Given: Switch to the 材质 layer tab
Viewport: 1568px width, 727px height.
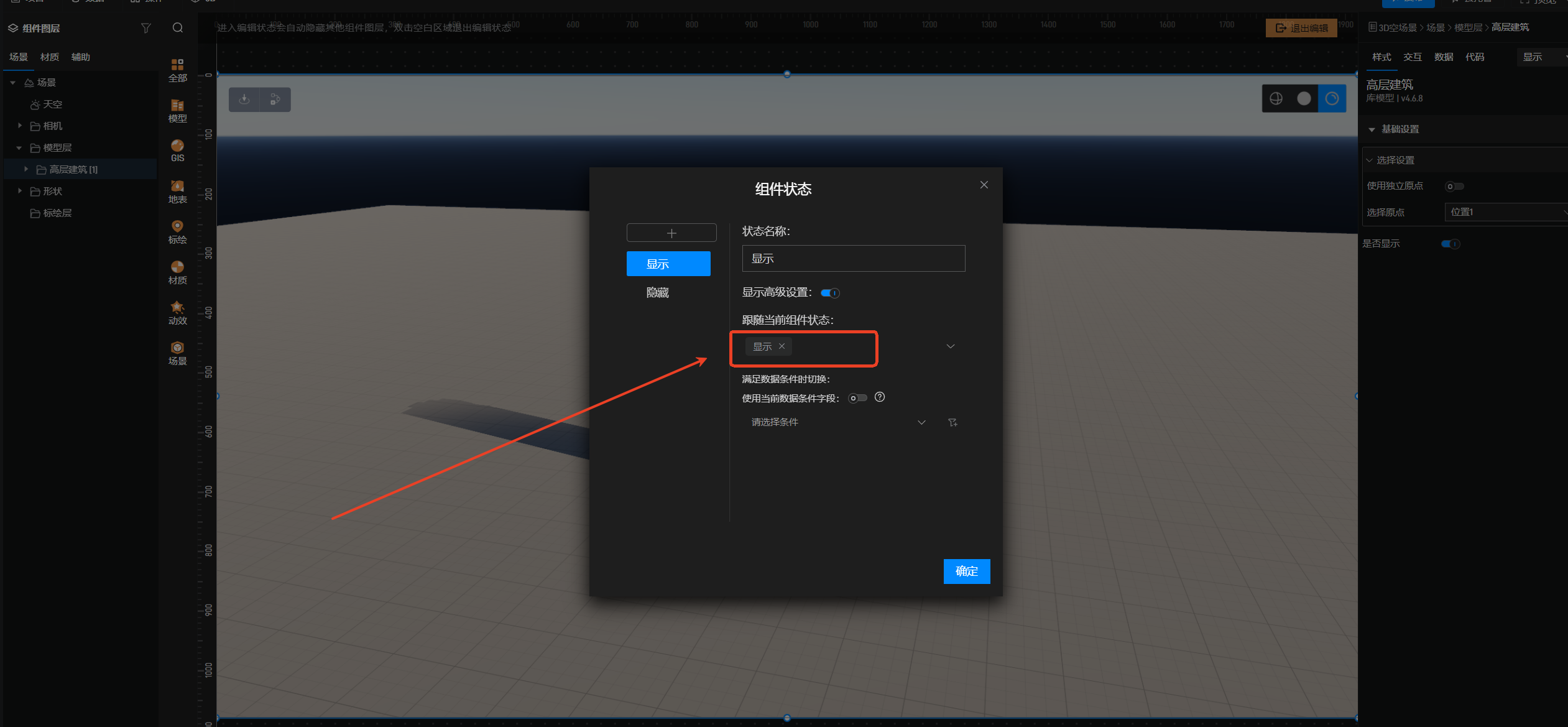Looking at the screenshot, I should click(x=50, y=57).
